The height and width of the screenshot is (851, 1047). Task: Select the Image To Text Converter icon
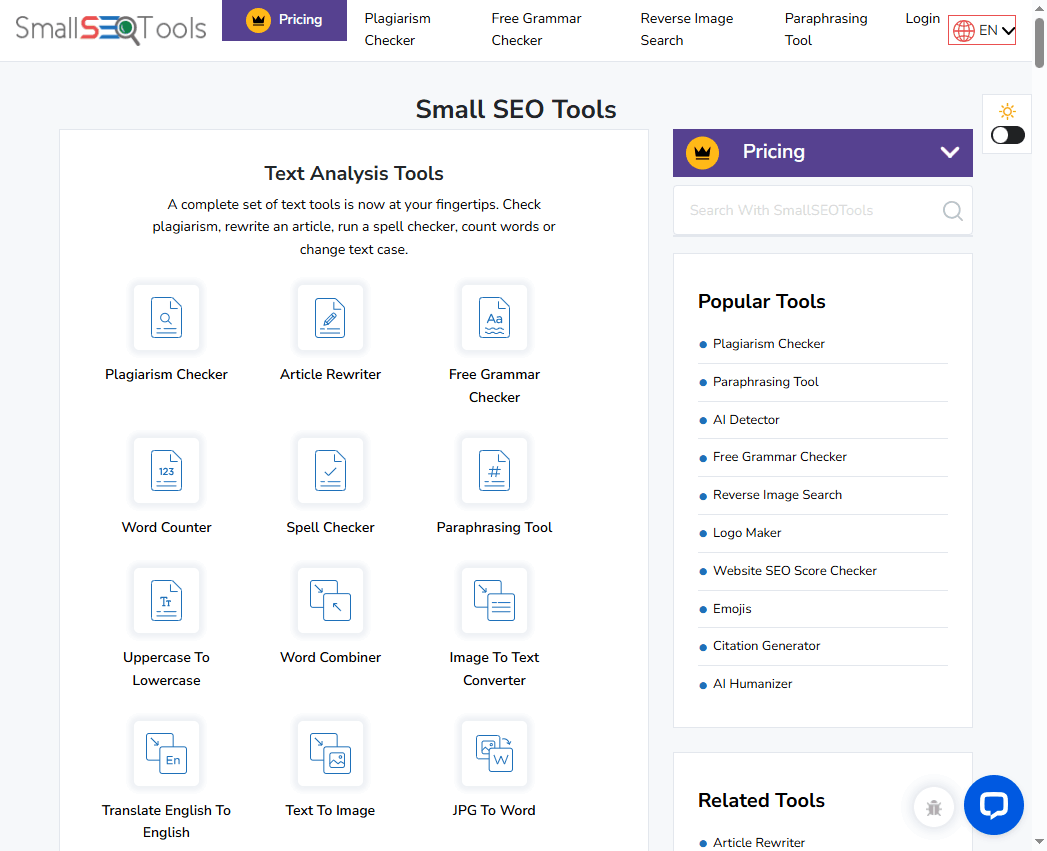(x=494, y=600)
